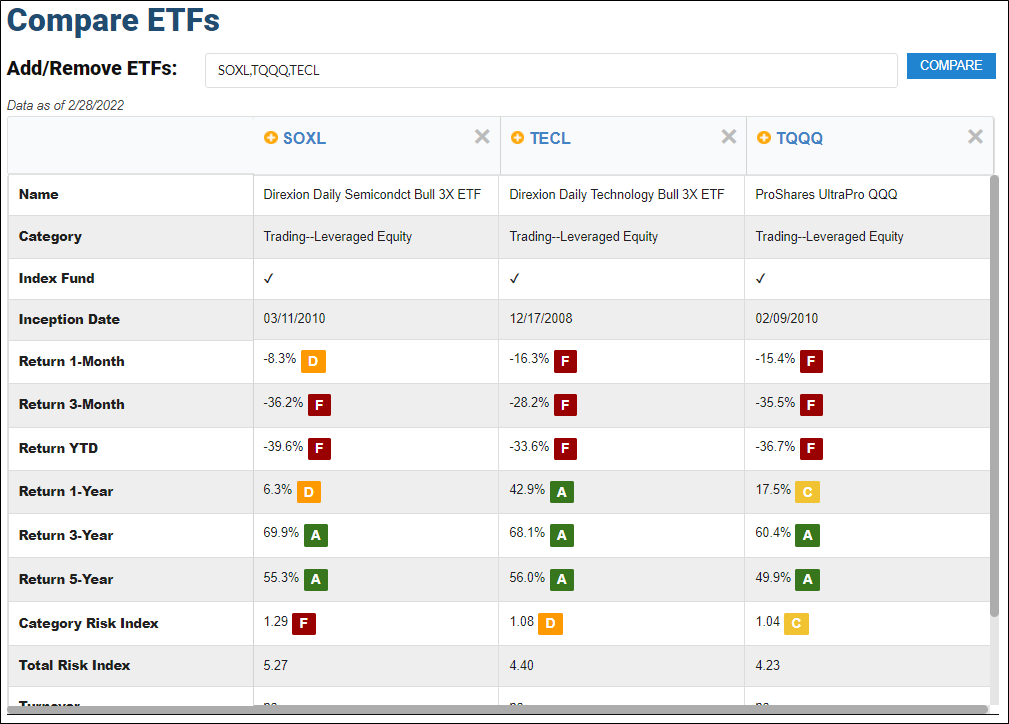The image size is (1009, 724).
Task: Click TQQQ inception date 02/09/2010
Action: [x=786, y=319]
